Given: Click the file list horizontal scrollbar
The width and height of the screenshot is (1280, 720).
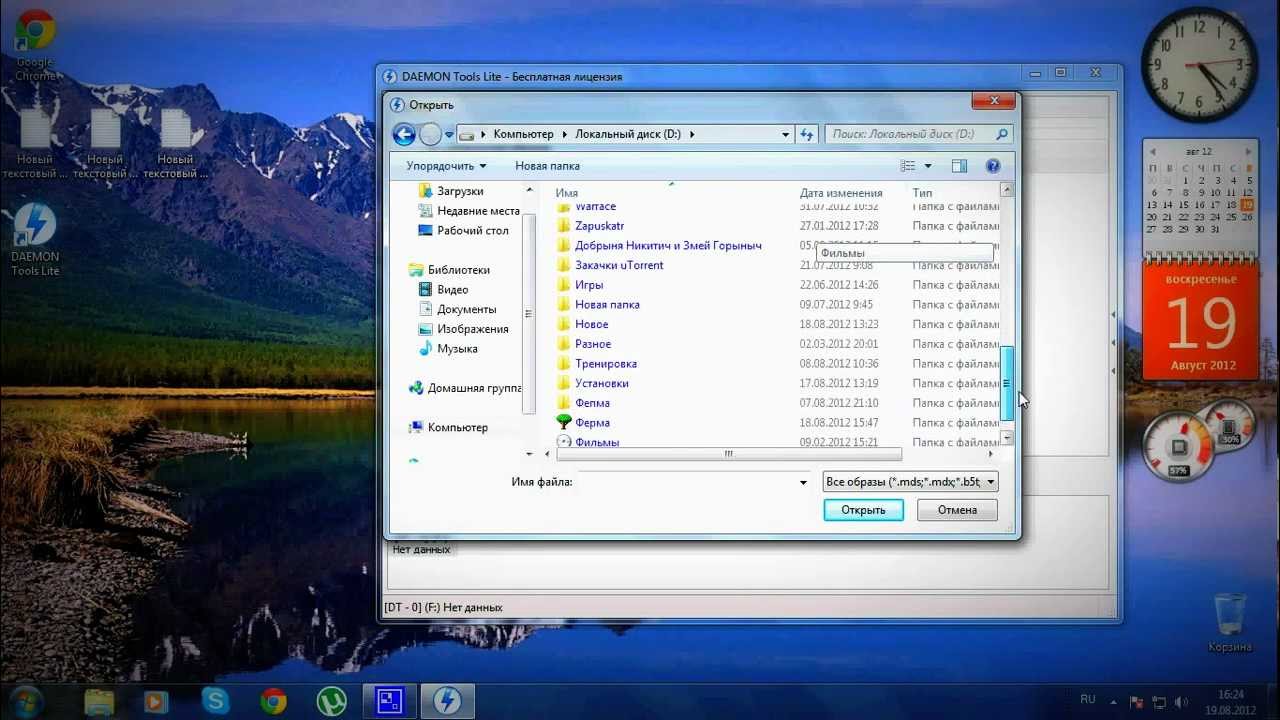Looking at the screenshot, I should click(x=728, y=454).
